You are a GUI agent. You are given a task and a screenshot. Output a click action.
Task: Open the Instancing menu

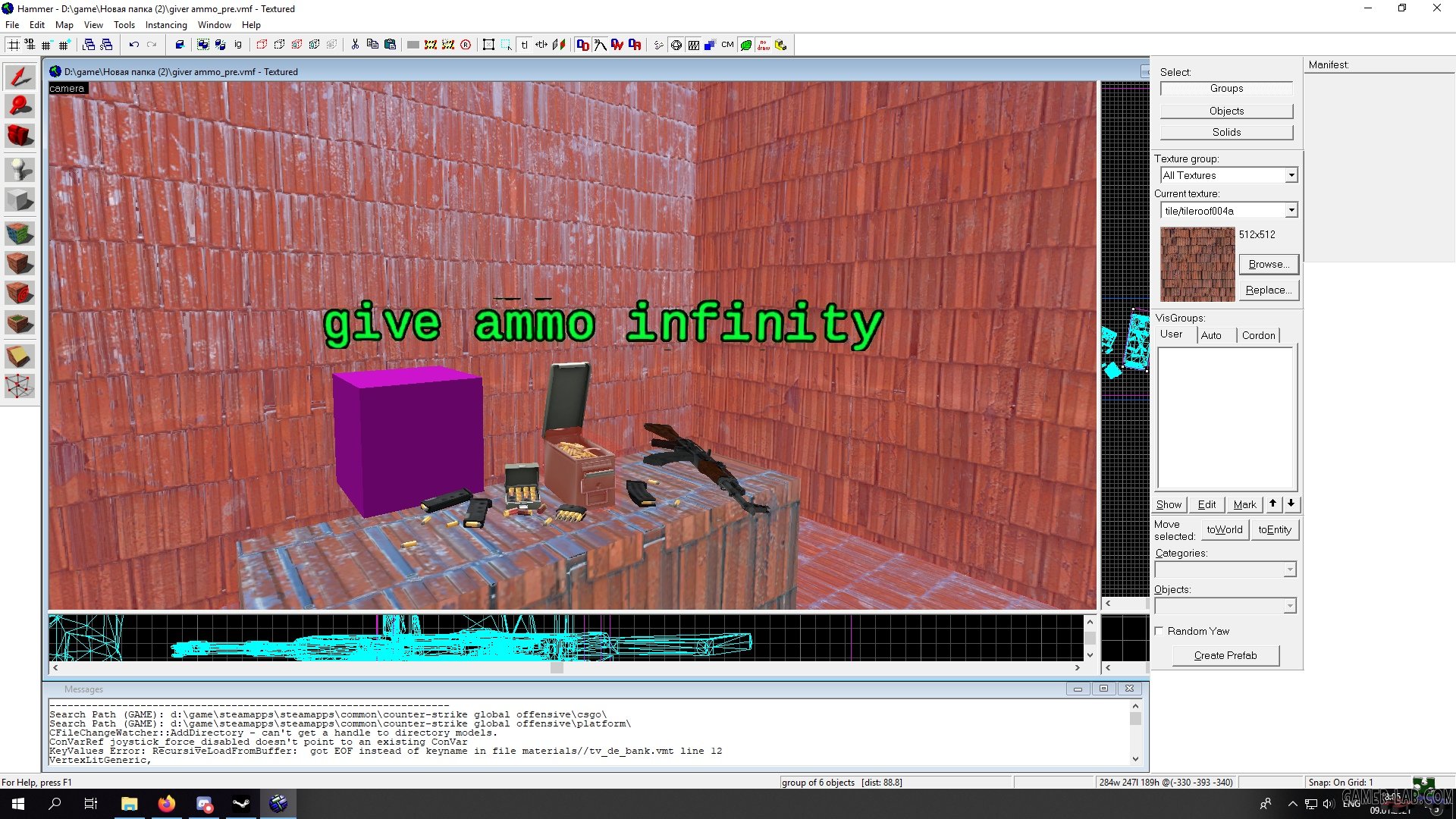coord(166,25)
